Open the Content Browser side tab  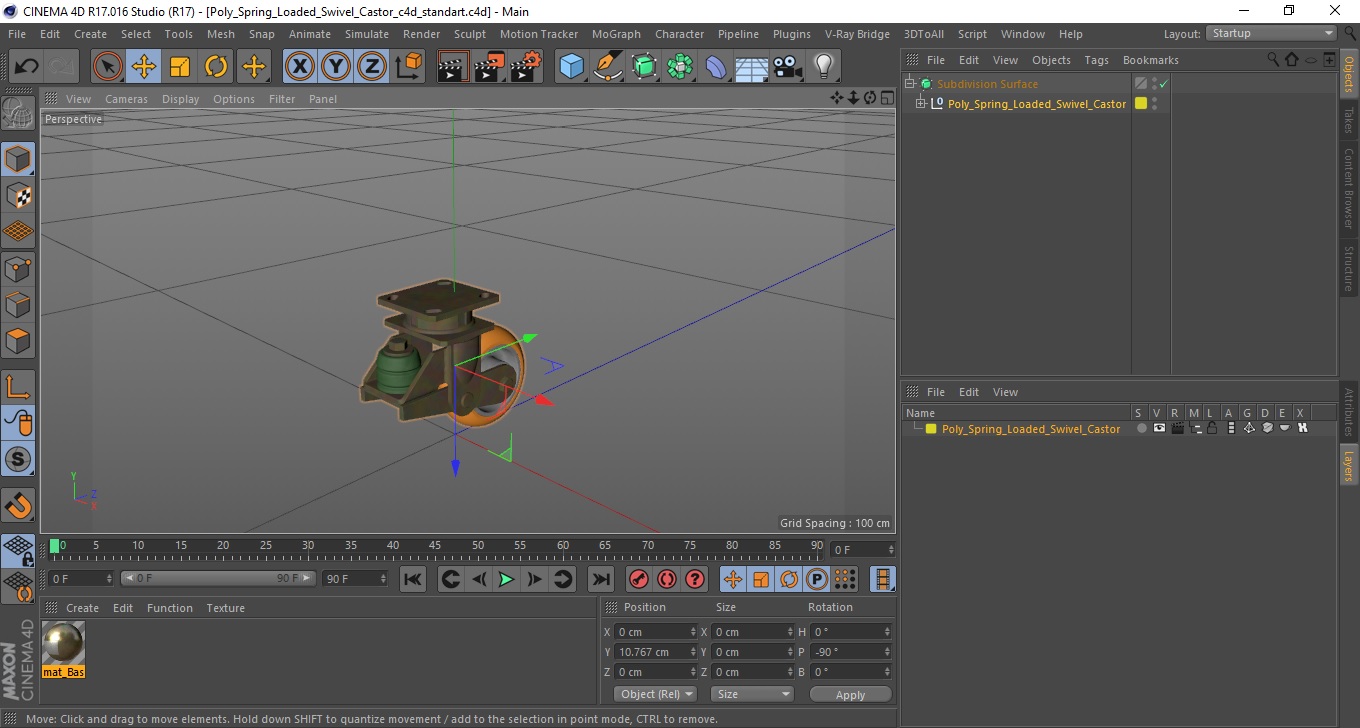(1349, 188)
